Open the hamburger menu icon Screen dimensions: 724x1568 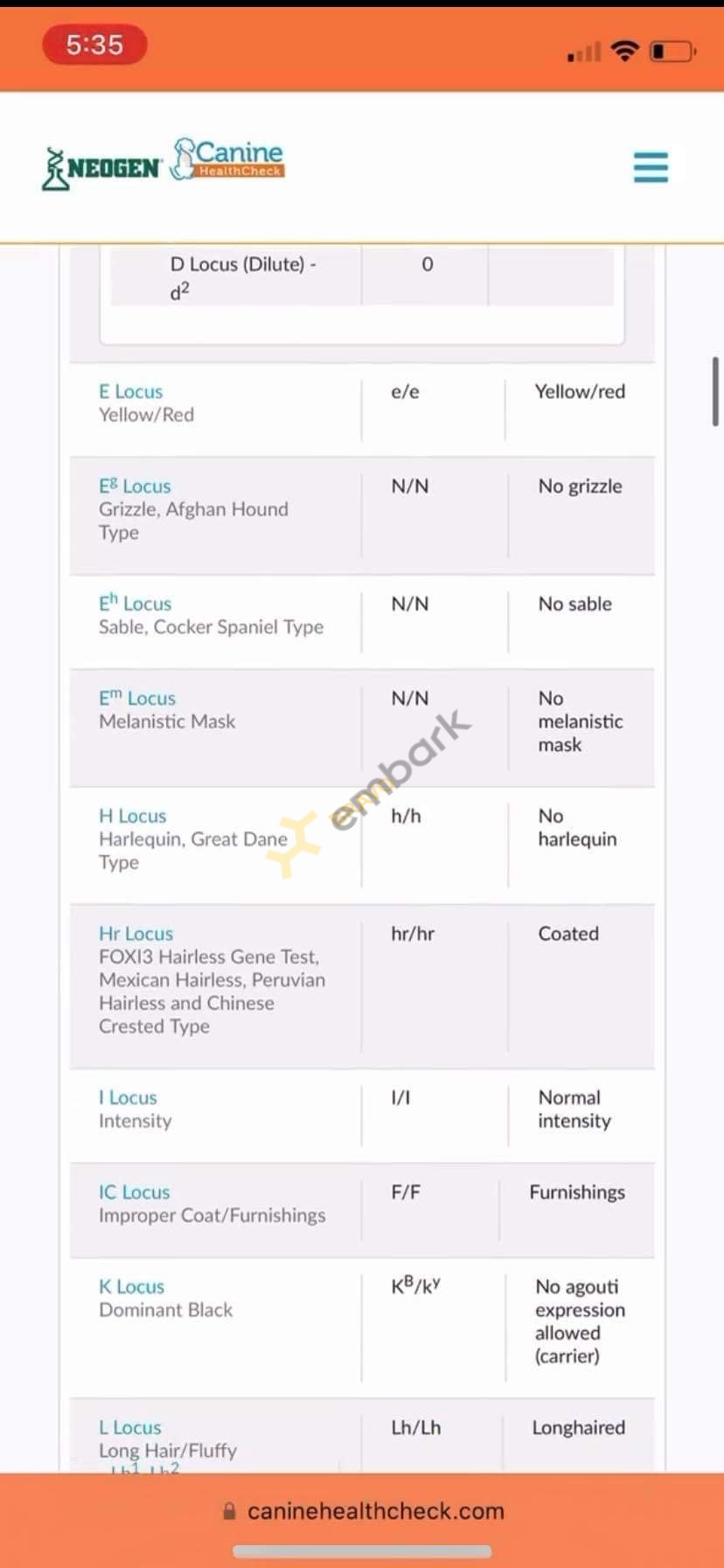(x=651, y=167)
